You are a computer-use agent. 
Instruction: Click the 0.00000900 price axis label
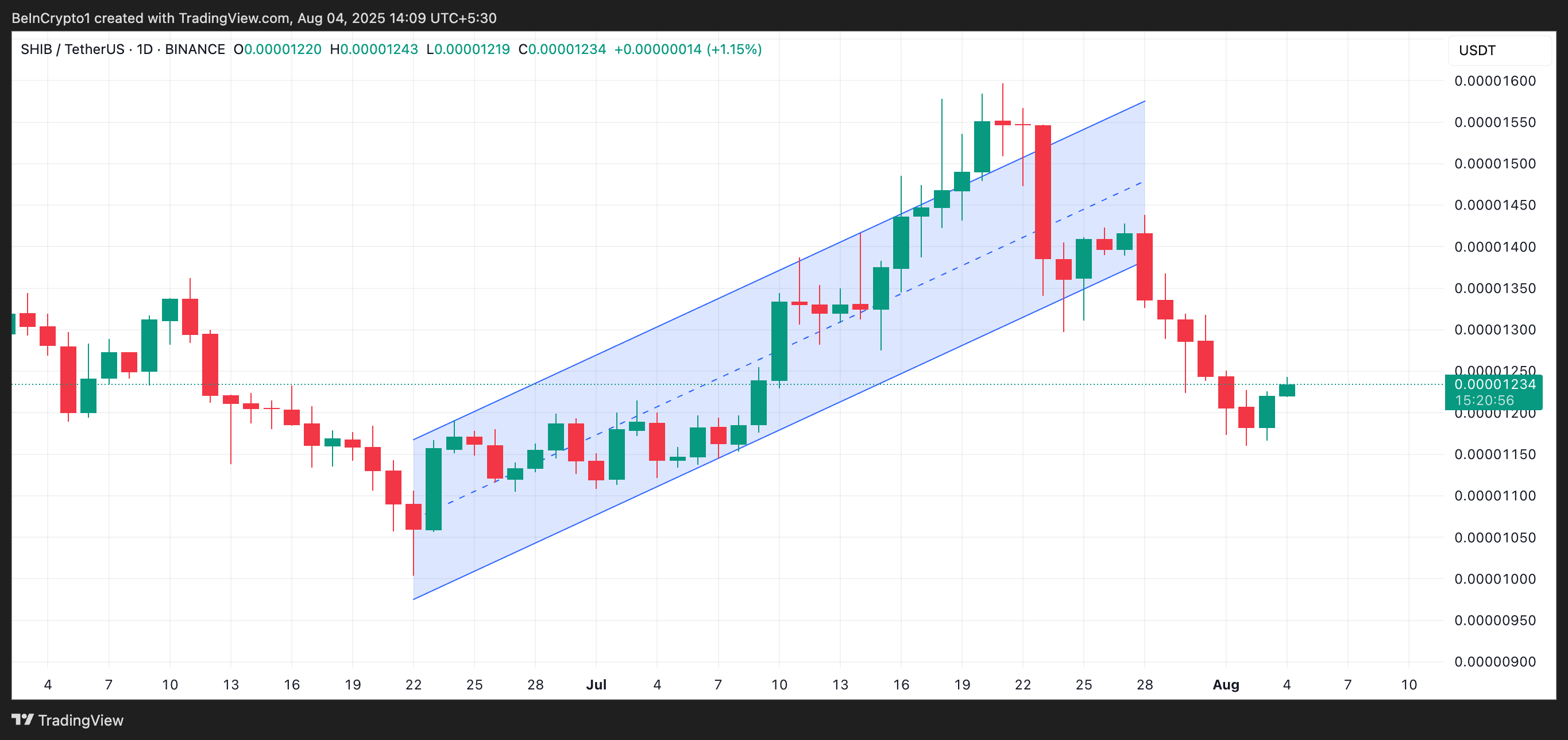point(1494,661)
